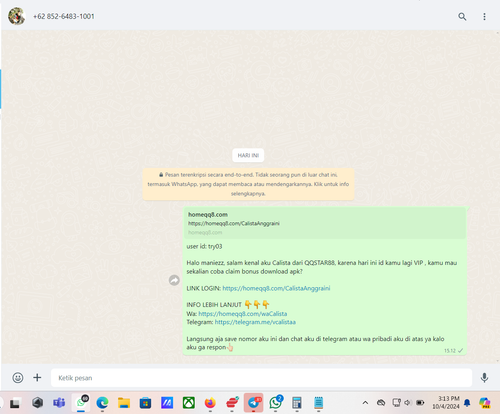Open Firefox from taskbar
The image size is (500, 414).
pyautogui.click(x=210, y=403)
